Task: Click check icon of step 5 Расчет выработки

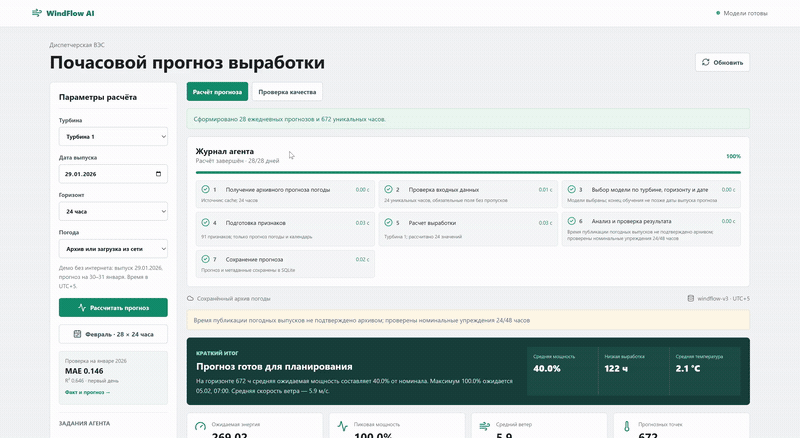Action: tap(388, 223)
